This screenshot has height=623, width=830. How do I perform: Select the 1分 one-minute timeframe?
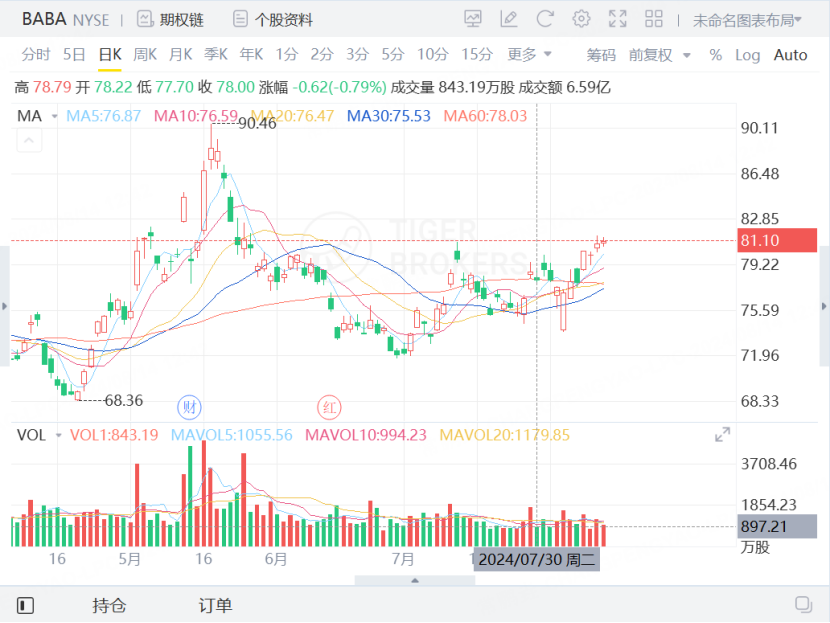click(286, 54)
